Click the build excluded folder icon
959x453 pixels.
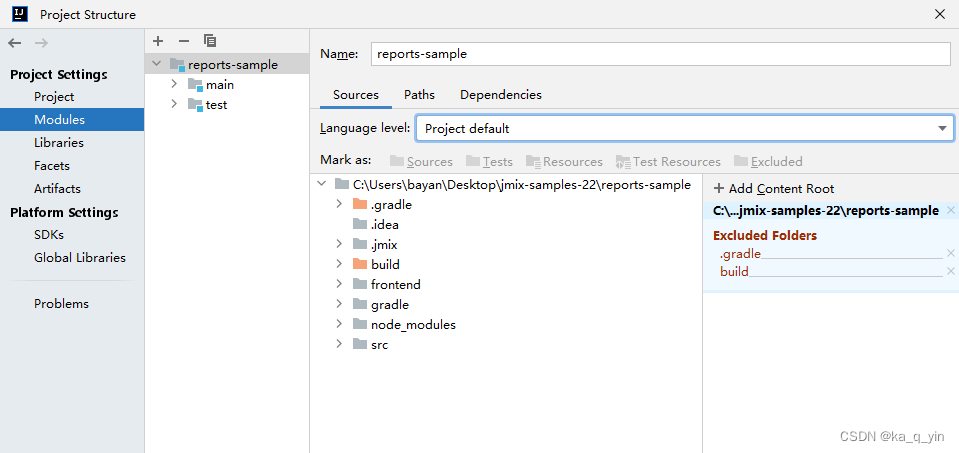click(360, 264)
